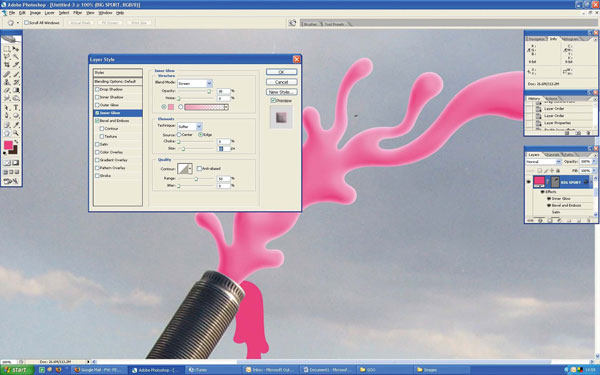Open the File menu

pyautogui.click(x=12, y=13)
